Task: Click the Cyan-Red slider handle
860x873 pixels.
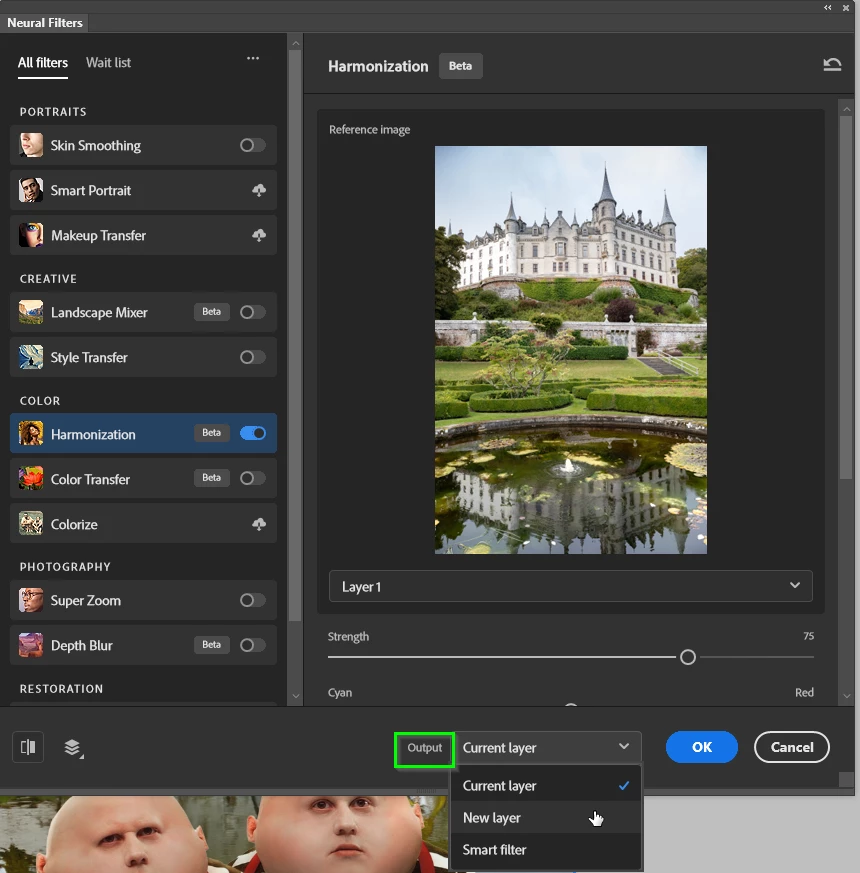Action: point(571,705)
